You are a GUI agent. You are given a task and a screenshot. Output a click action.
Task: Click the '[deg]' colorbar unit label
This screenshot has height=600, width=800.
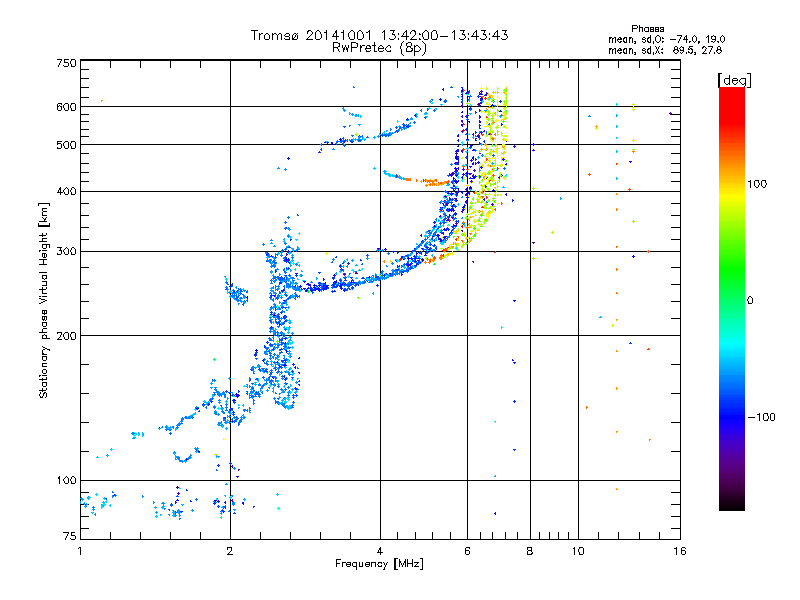pos(734,80)
